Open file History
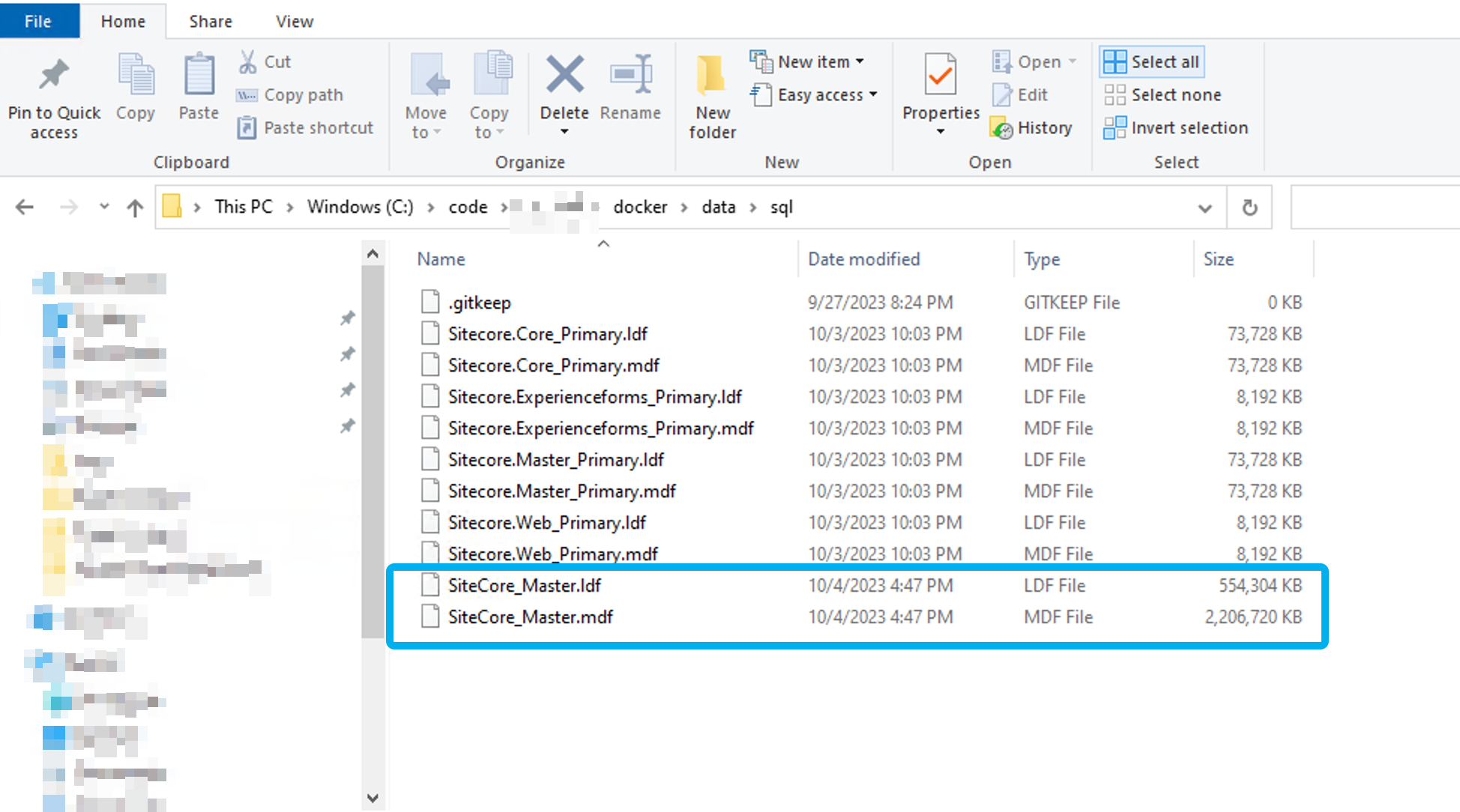1460x812 pixels. pos(1031,127)
